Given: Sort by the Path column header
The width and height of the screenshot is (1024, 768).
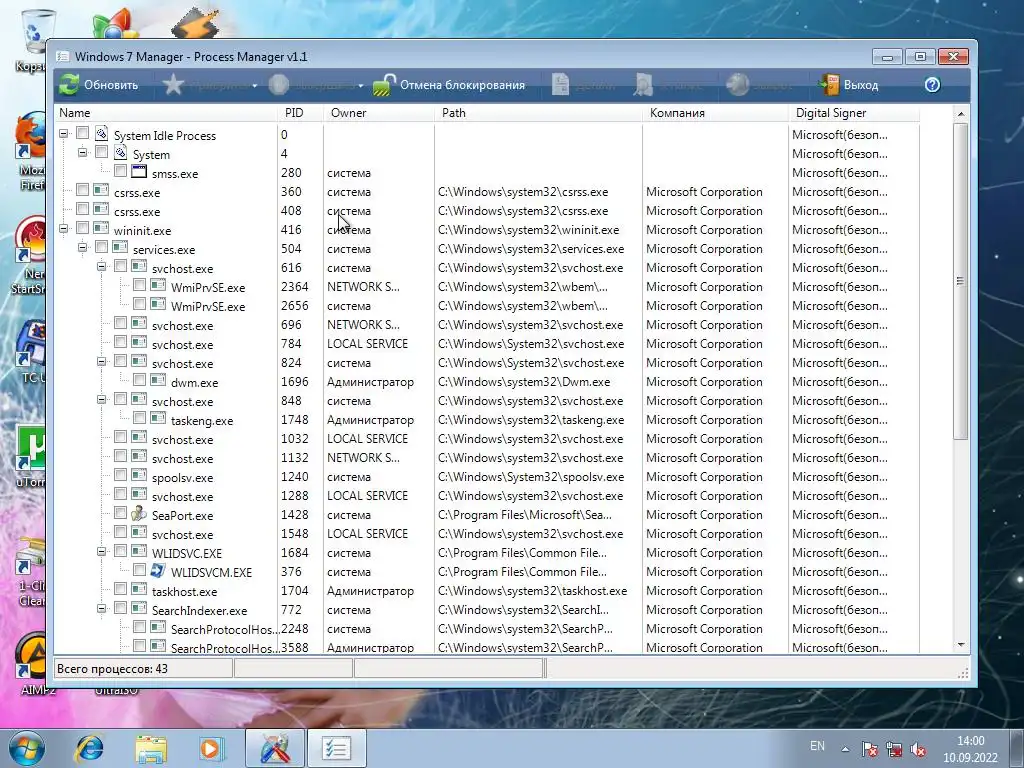Looking at the screenshot, I should tap(538, 113).
